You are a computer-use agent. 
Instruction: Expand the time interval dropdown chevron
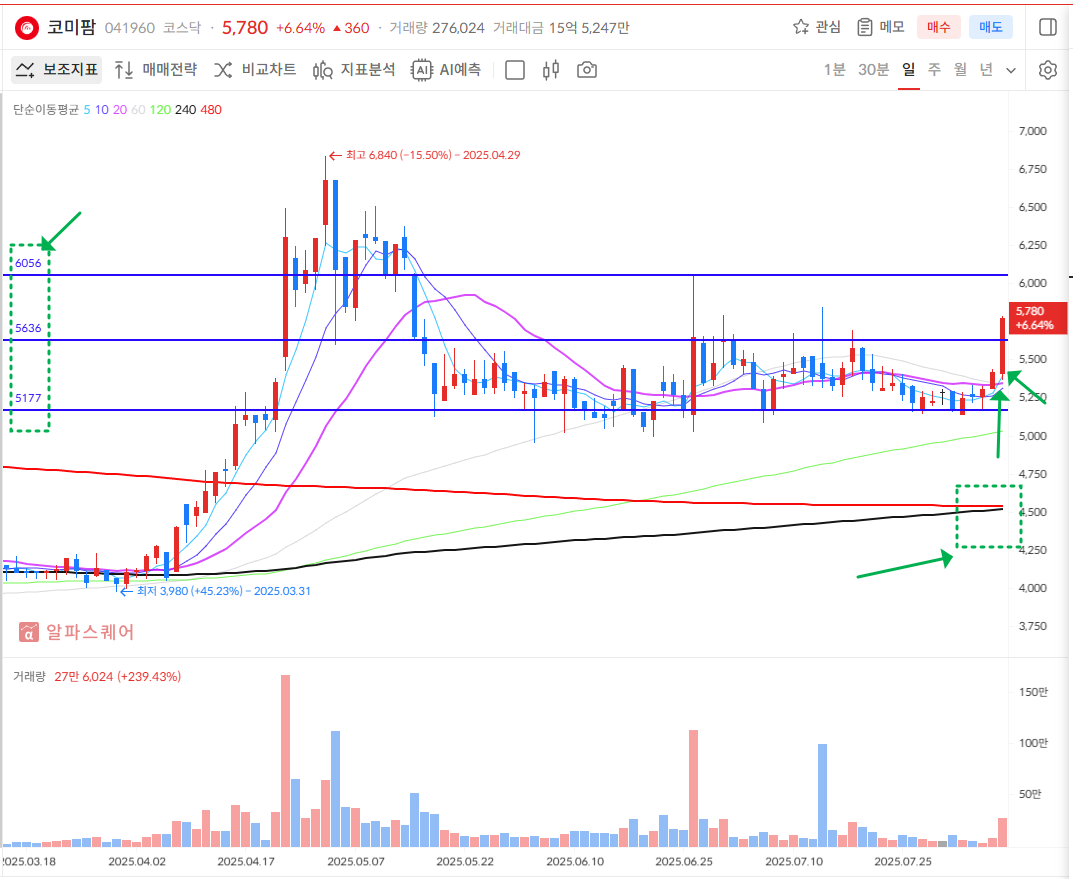point(1011,70)
